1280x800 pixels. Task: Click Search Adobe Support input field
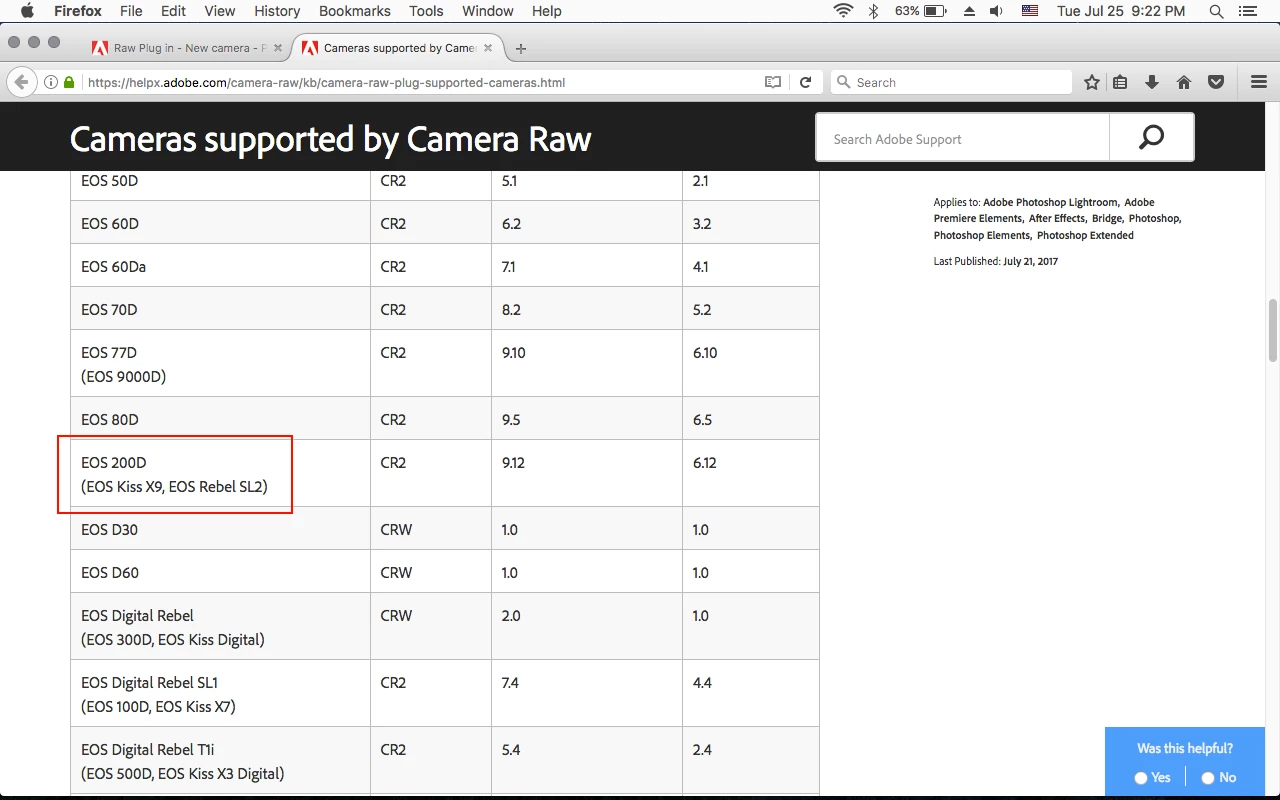962,139
